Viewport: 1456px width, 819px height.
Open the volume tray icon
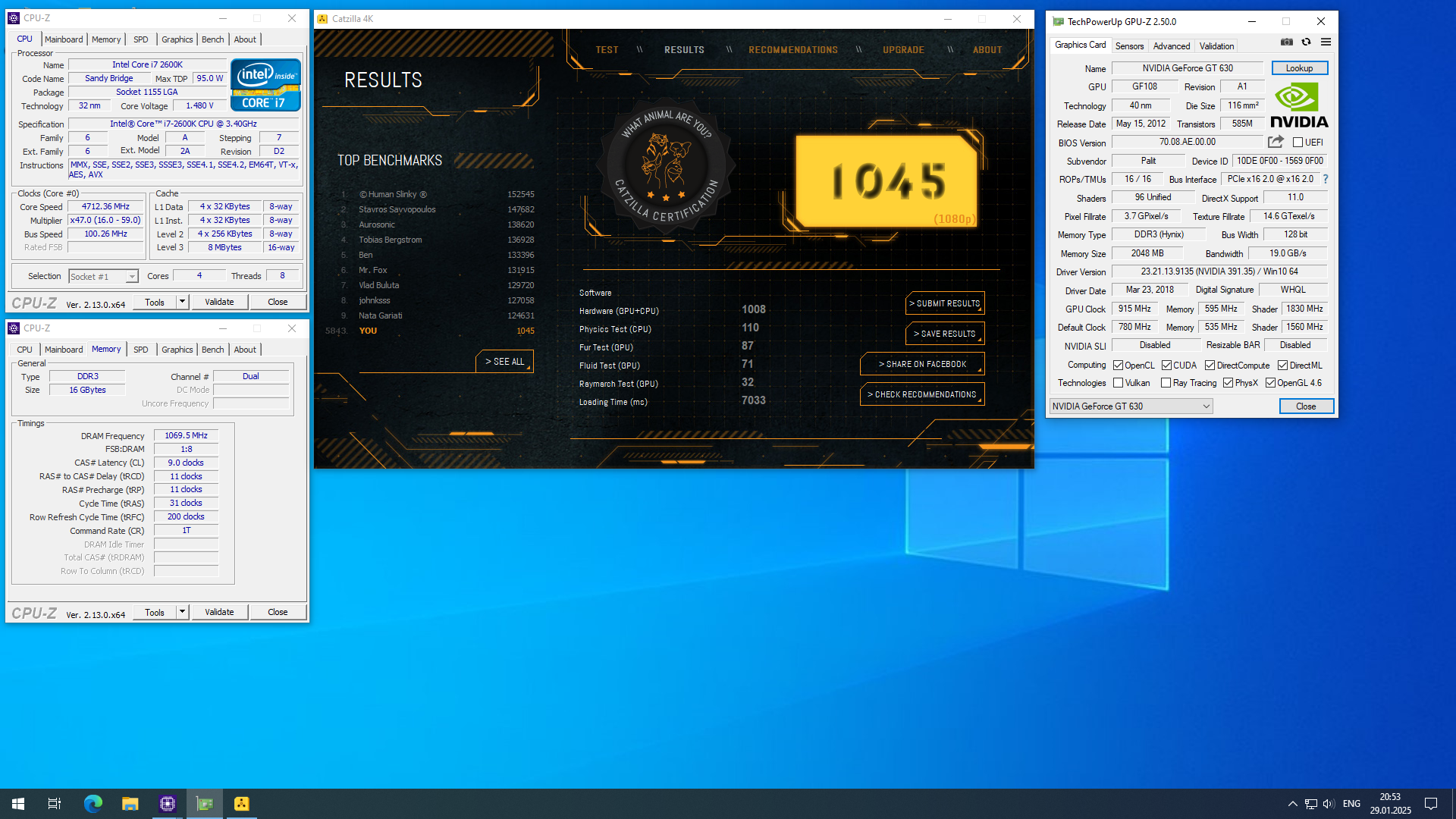coord(1328,804)
